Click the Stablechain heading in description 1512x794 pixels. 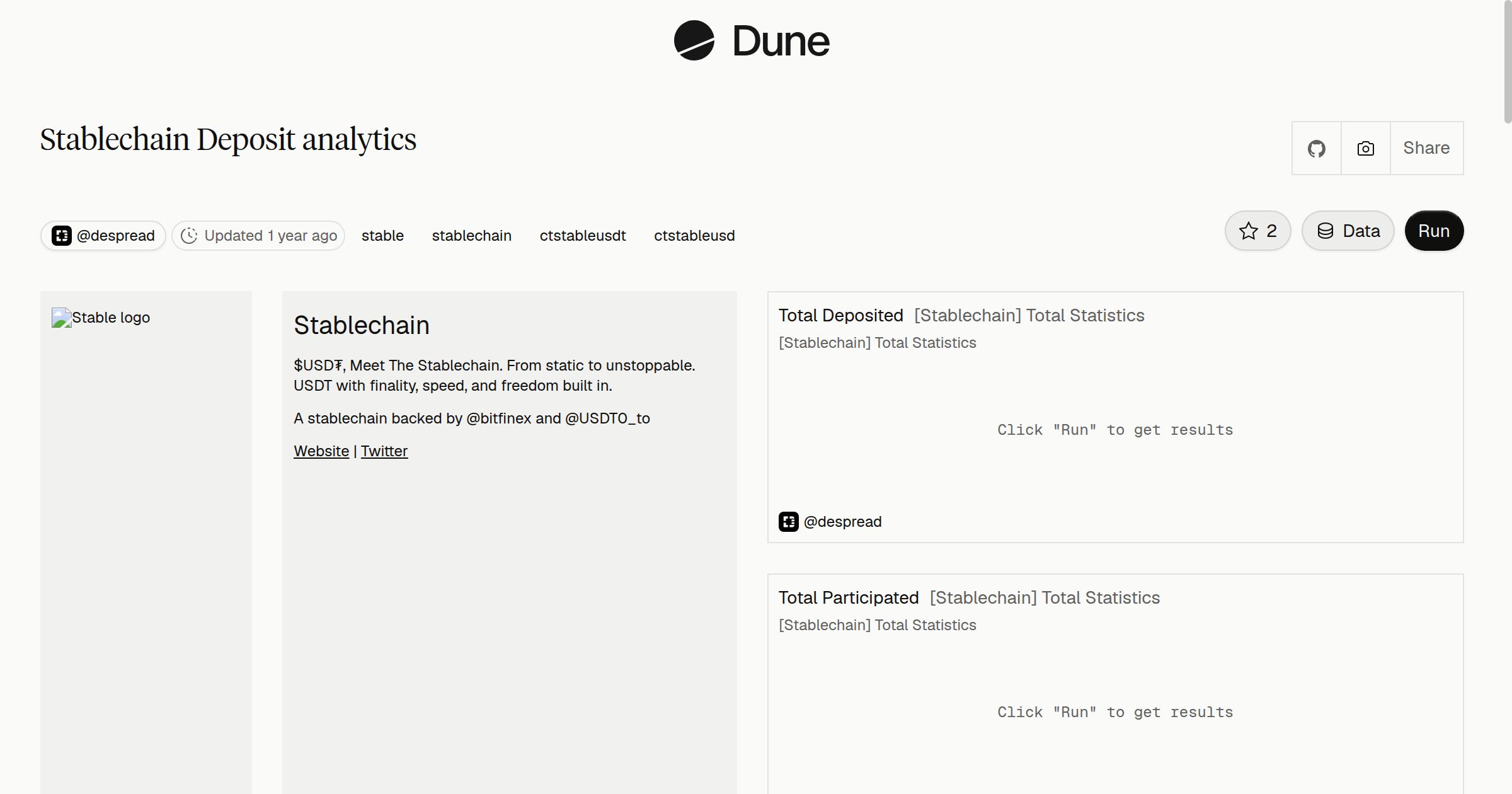point(362,325)
